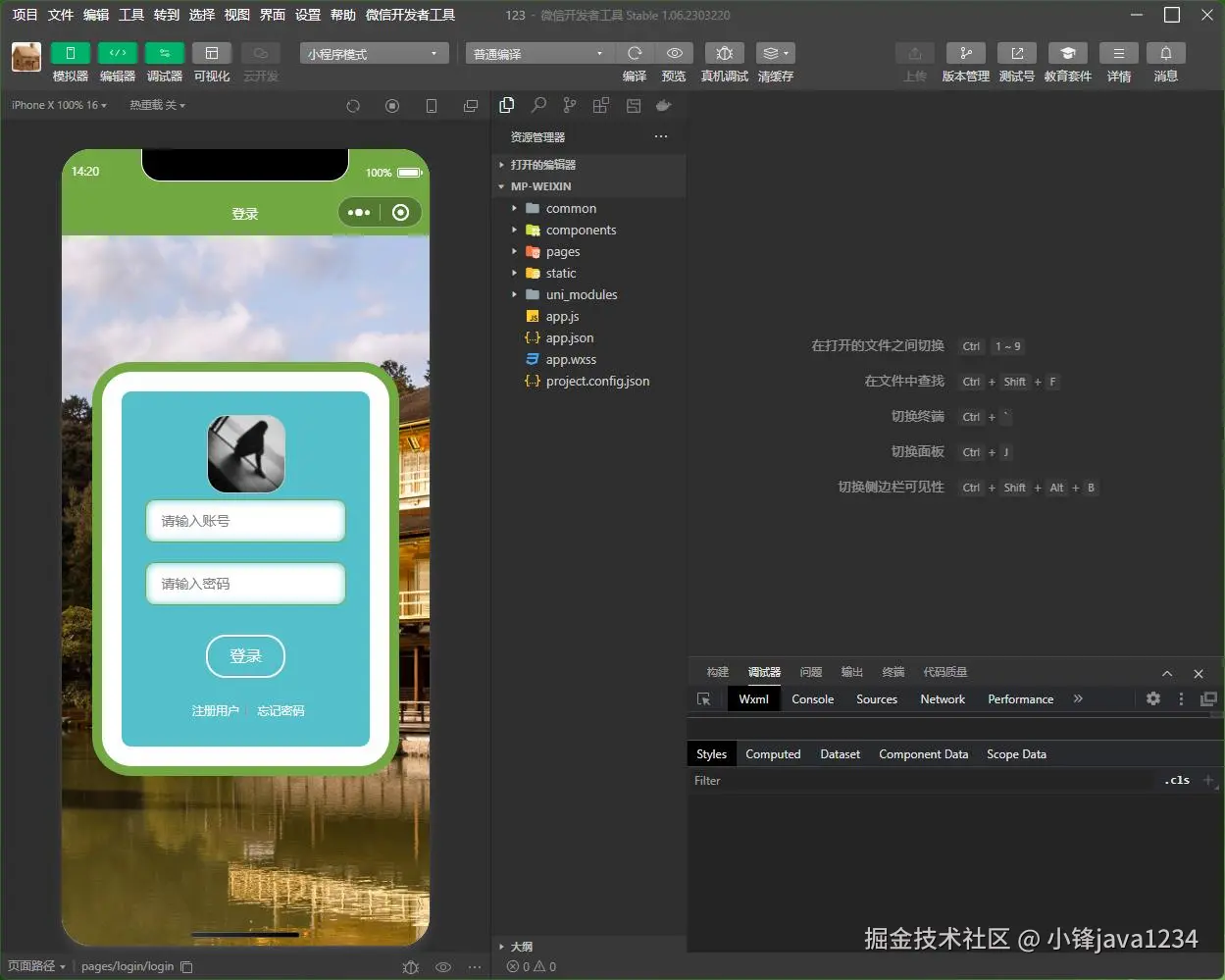Open the 普通编译 compile mode dropdown
This screenshot has width=1225, height=980.
[x=539, y=53]
